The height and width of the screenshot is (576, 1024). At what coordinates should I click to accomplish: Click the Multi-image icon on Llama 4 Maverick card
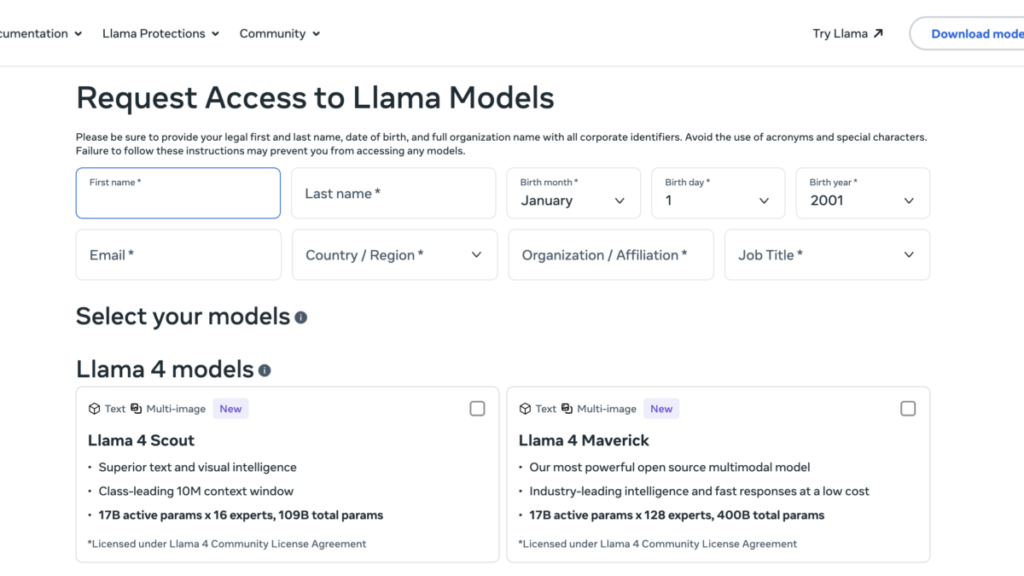567,408
